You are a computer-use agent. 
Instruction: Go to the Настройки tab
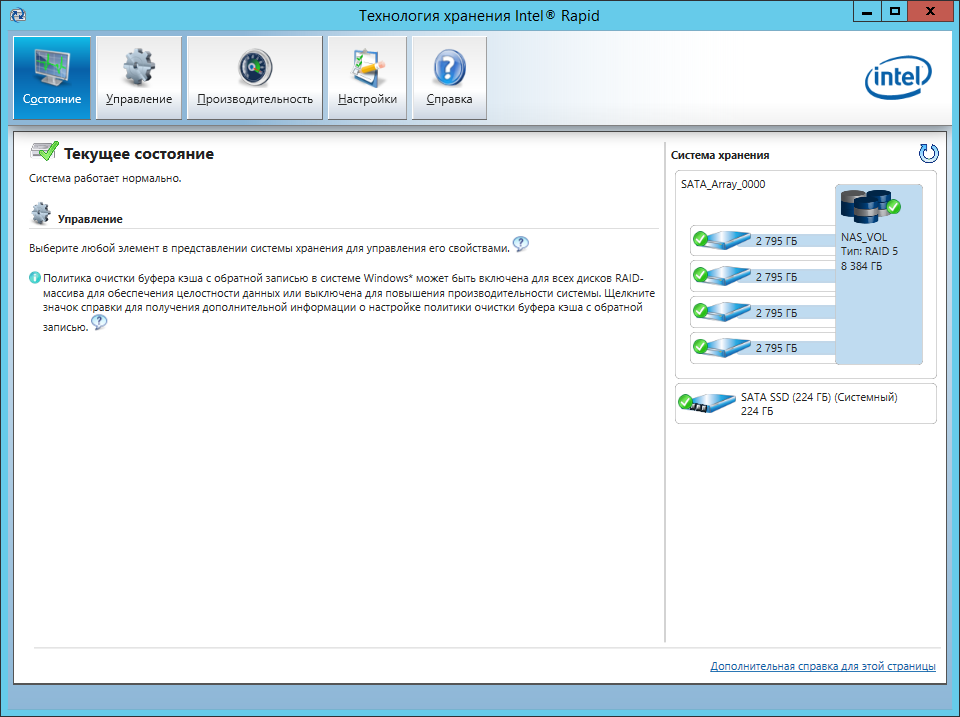pos(367,78)
